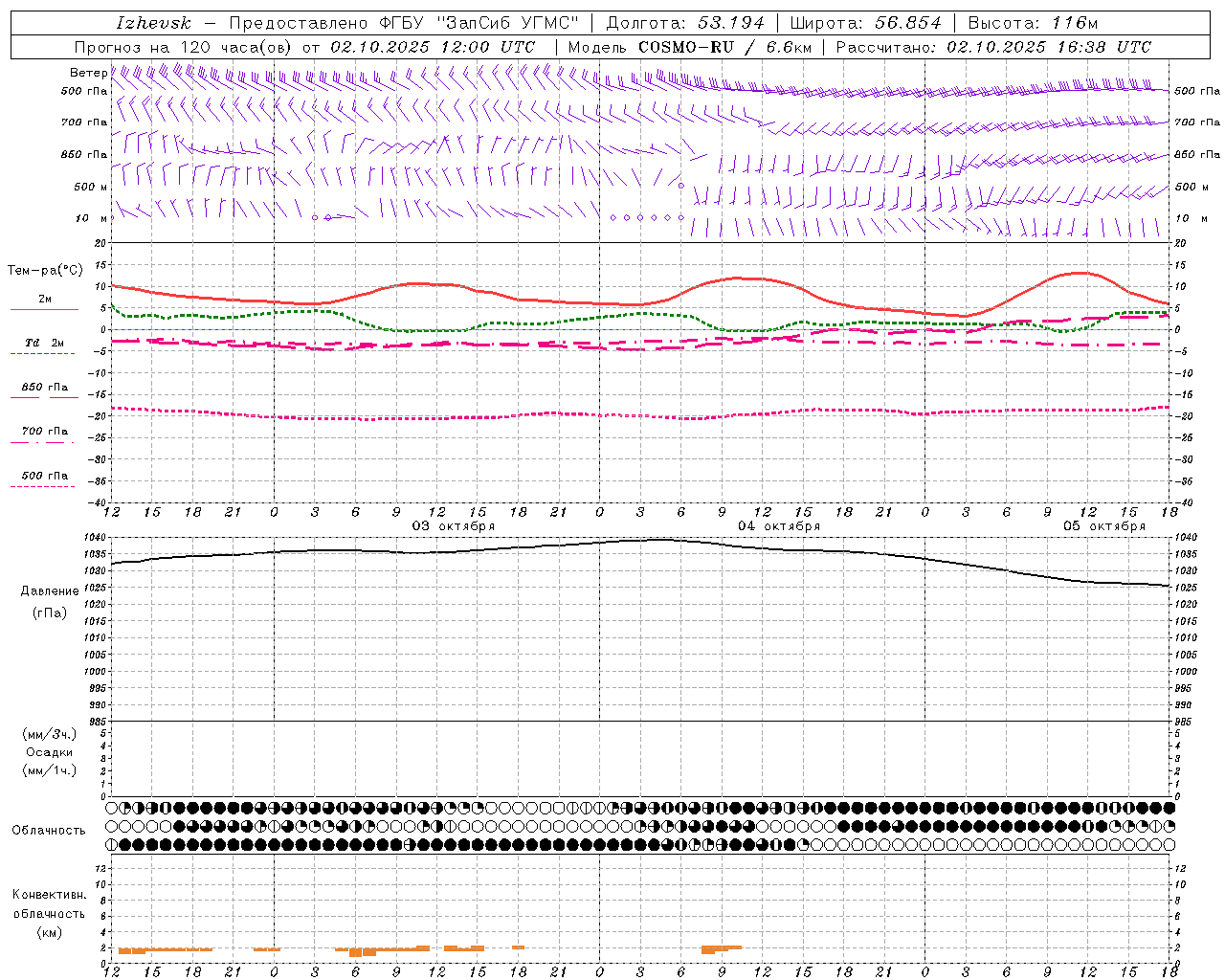Click the "Давление" pressure panel label
Image resolution: width=1225 pixels, height=980 pixels.
pos(50,591)
